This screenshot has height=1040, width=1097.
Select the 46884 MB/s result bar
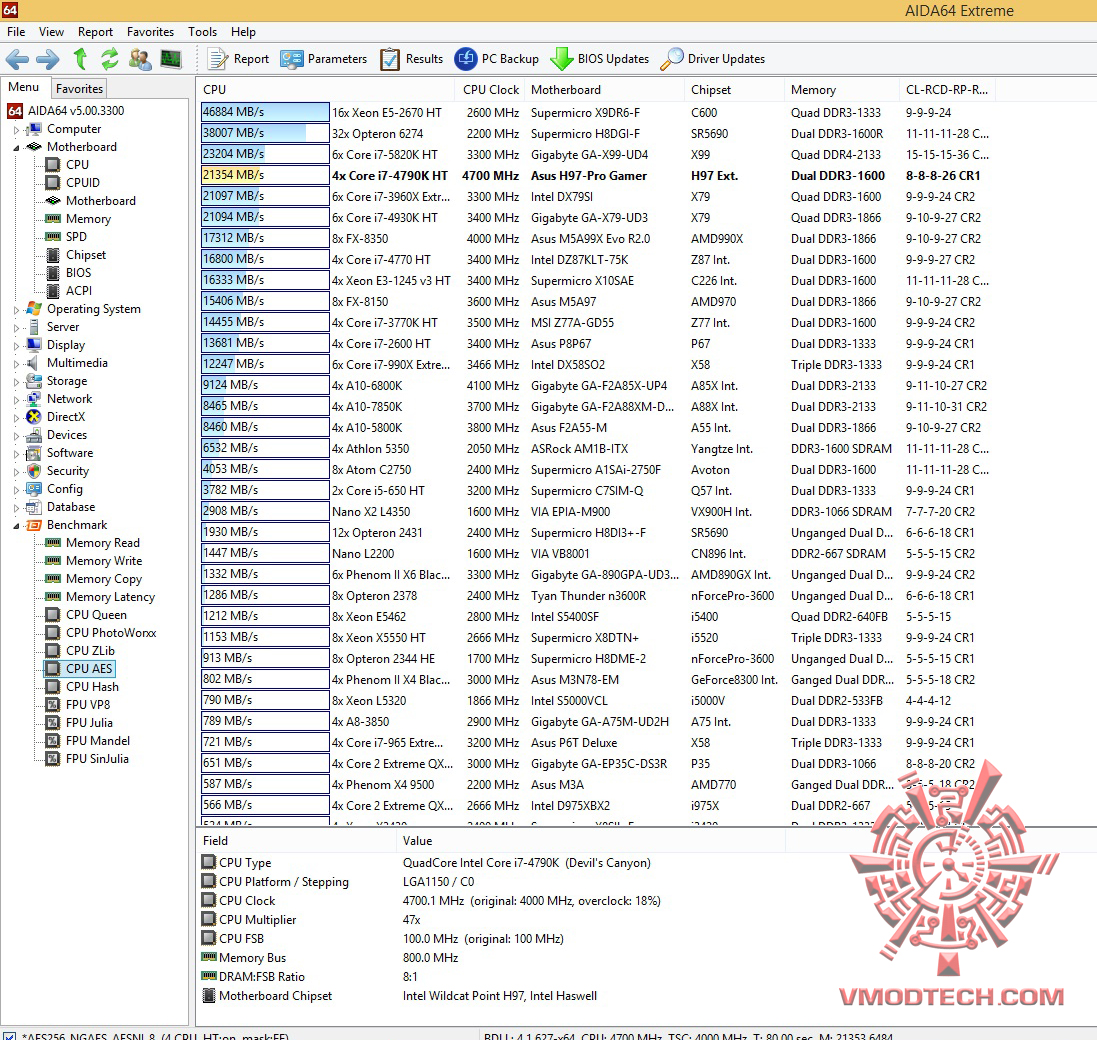click(x=265, y=112)
